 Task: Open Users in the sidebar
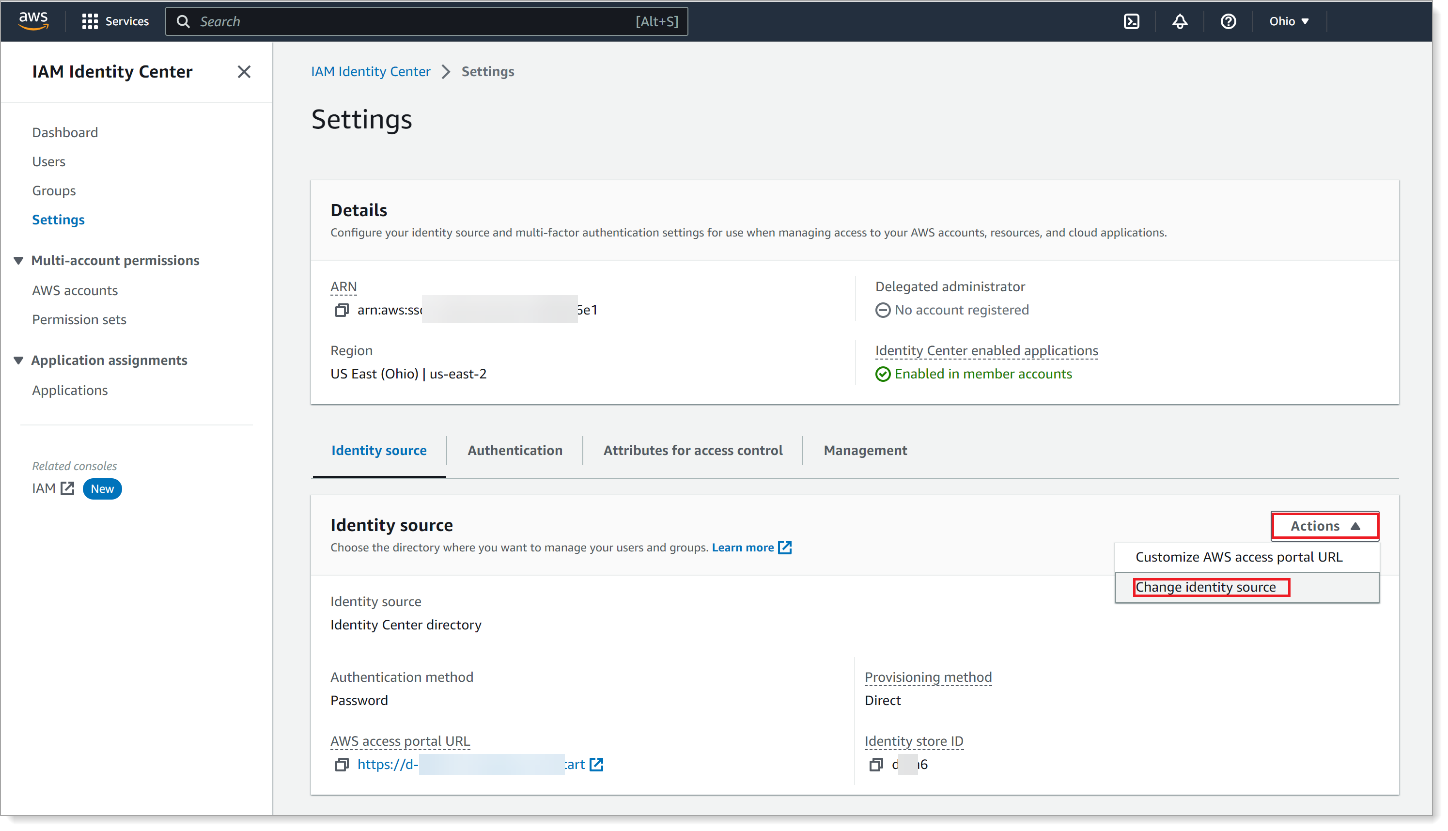pyautogui.click(x=49, y=161)
